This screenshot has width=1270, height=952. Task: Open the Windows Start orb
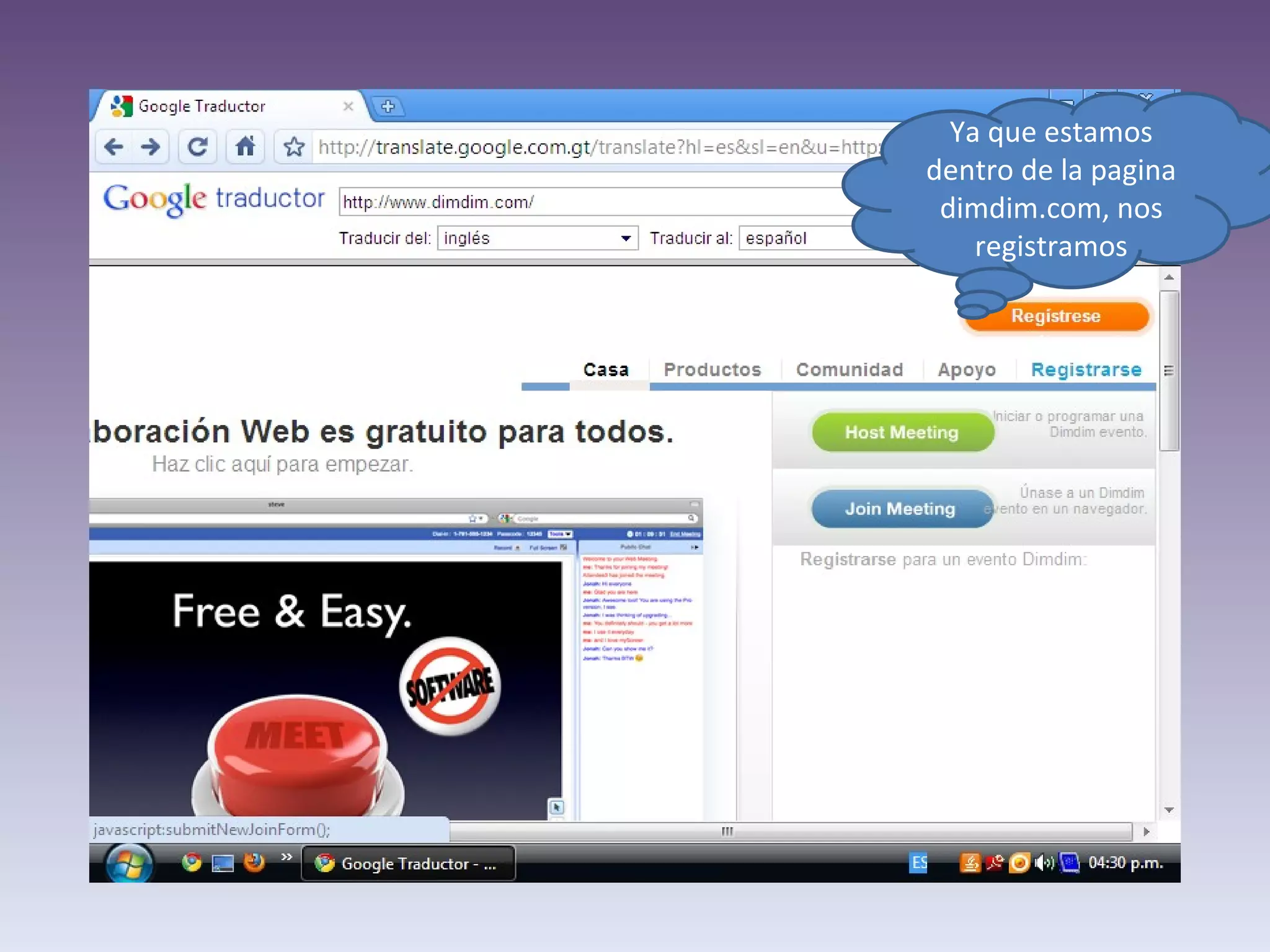[x=129, y=863]
